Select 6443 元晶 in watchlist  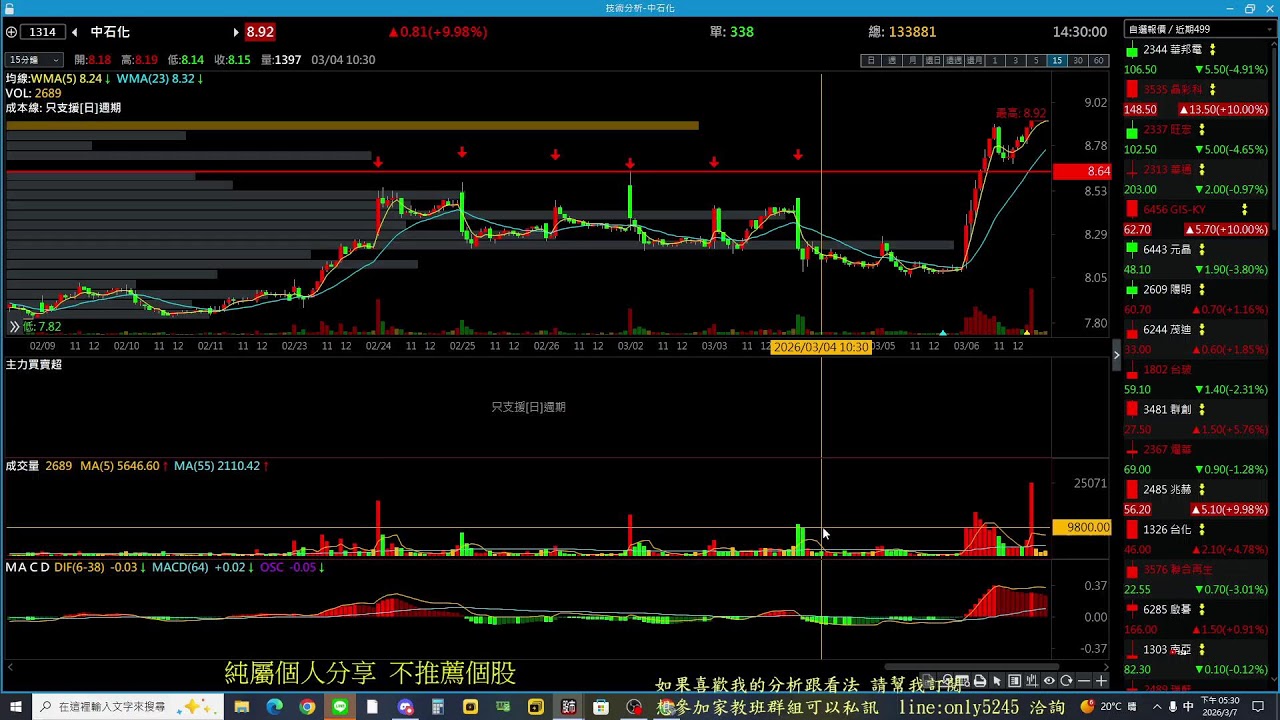pyautogui.click(x=1198, y=259)
